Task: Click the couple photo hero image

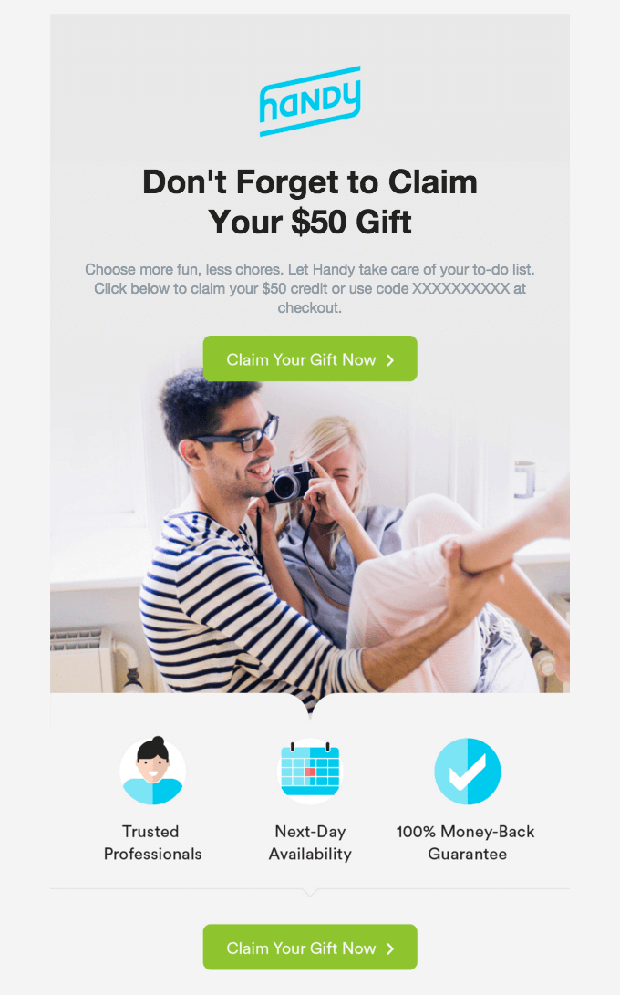Action: coord(310,536)
